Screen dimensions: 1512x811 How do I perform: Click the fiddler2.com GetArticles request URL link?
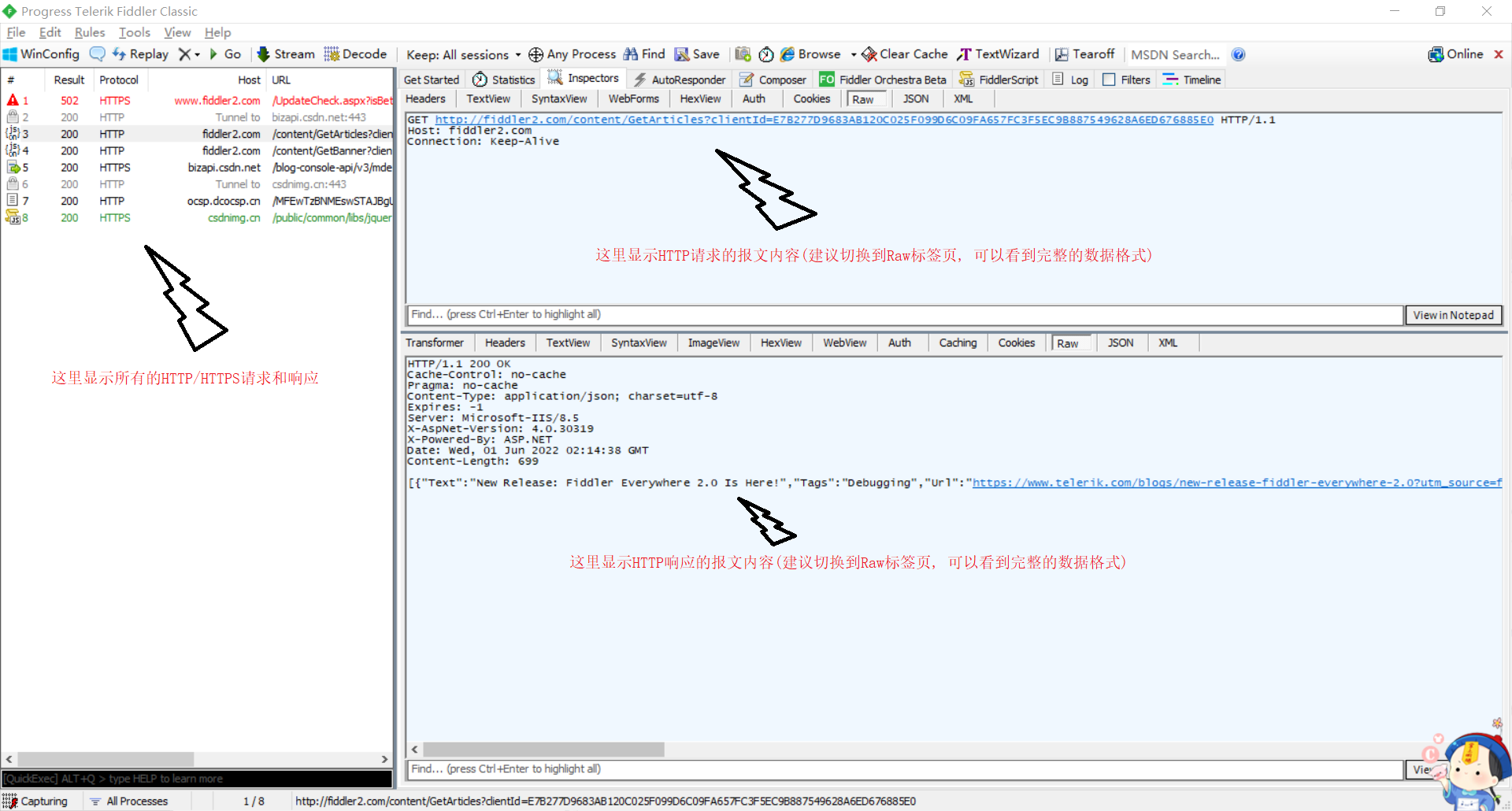(824, 120)
